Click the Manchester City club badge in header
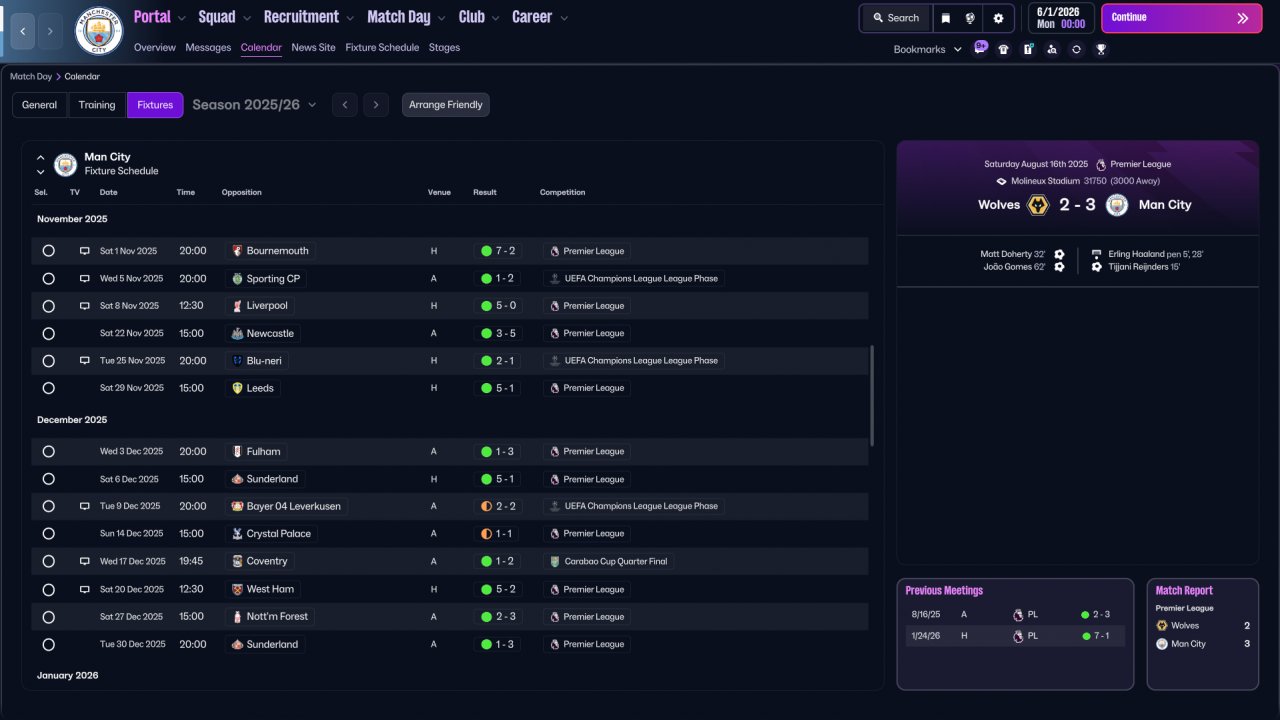 click(99, 31)
